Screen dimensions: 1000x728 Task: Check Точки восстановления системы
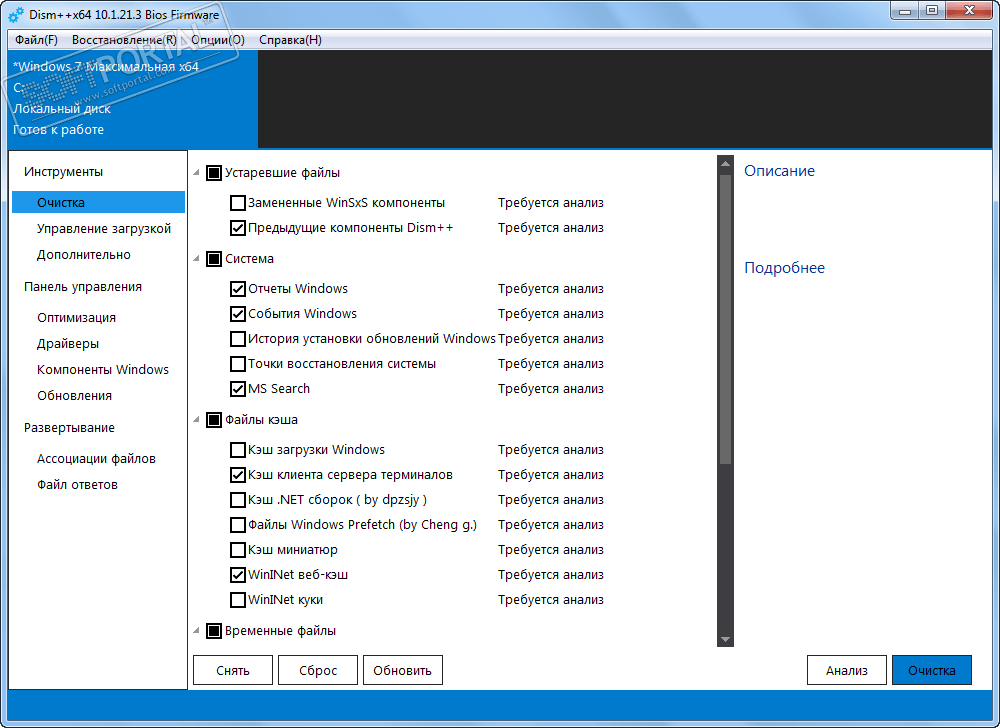click(237, 364)
